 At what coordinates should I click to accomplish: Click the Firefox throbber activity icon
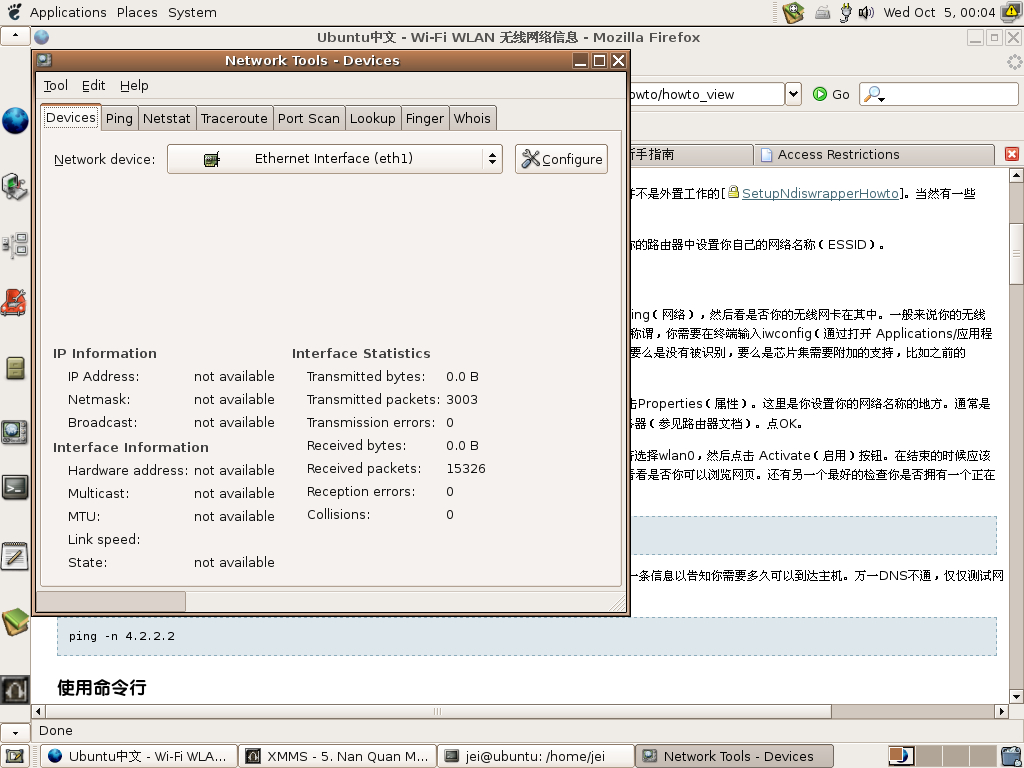tap(1014, 63)
